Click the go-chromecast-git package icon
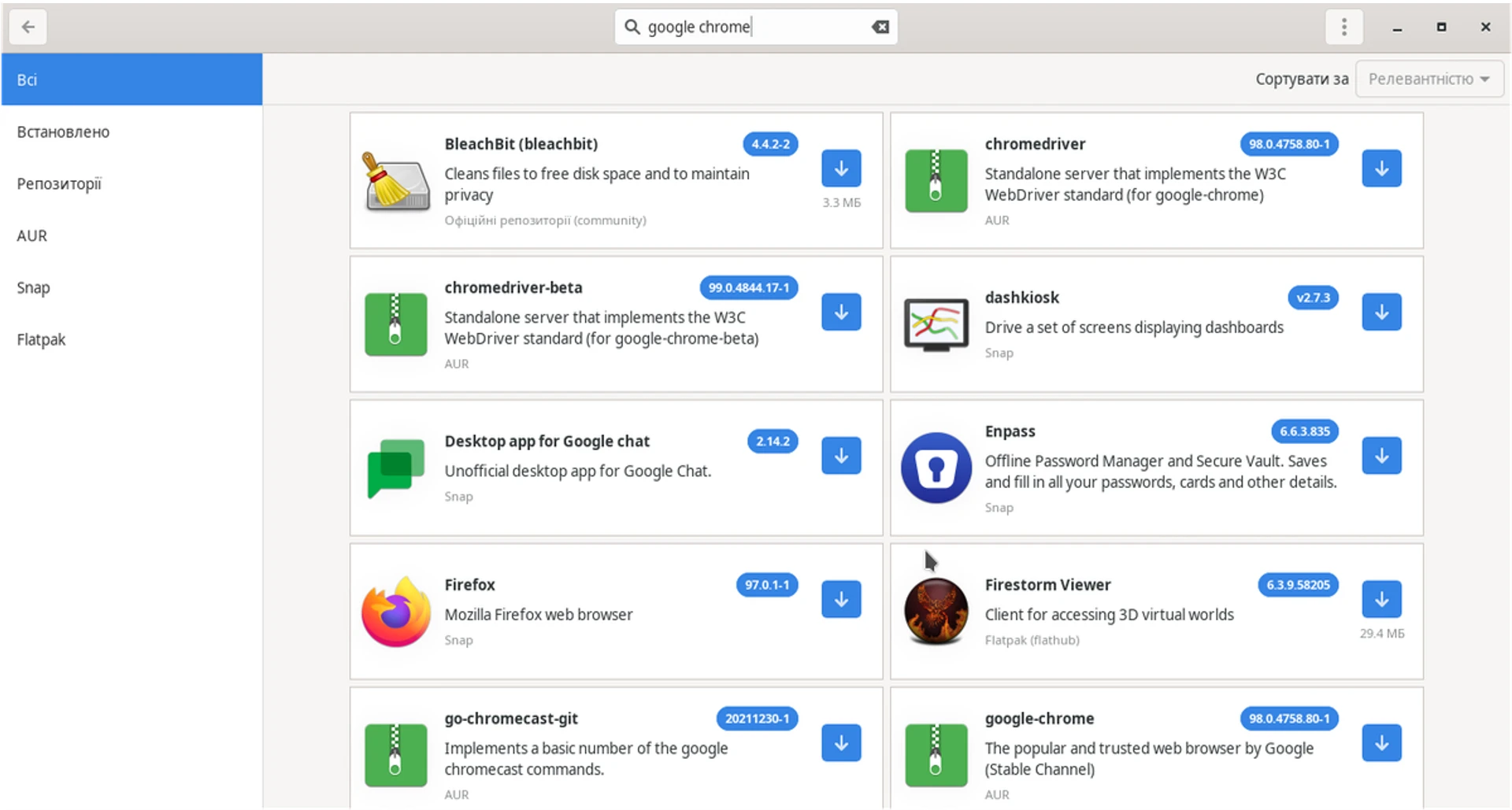The image size is (1512, 810). [x=396, y=756]
